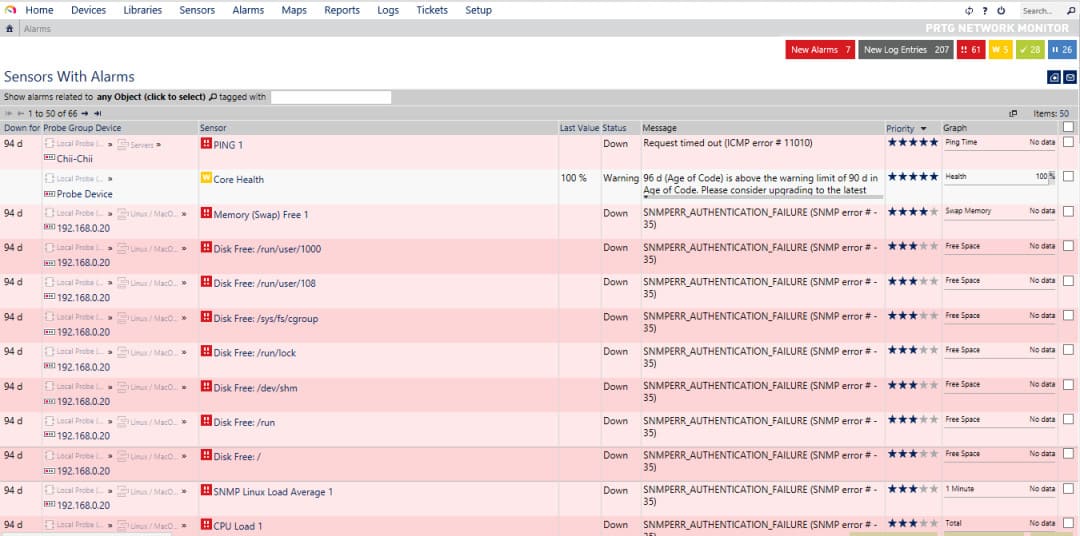Check the box for Disk Free: /sys/fs/cgroup
Viewport: 1080px width, 536px height.
(x=1068, y=315)
